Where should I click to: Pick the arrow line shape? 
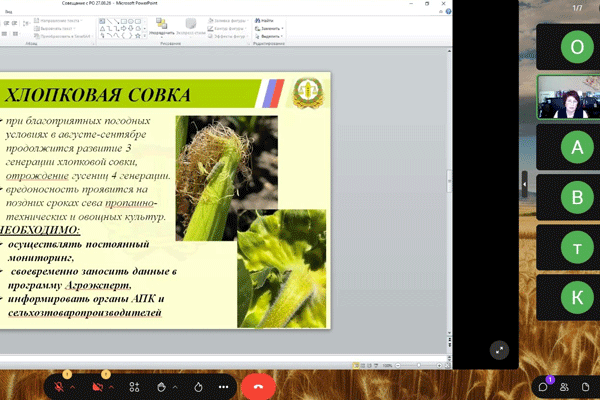[x=116, y=21]
